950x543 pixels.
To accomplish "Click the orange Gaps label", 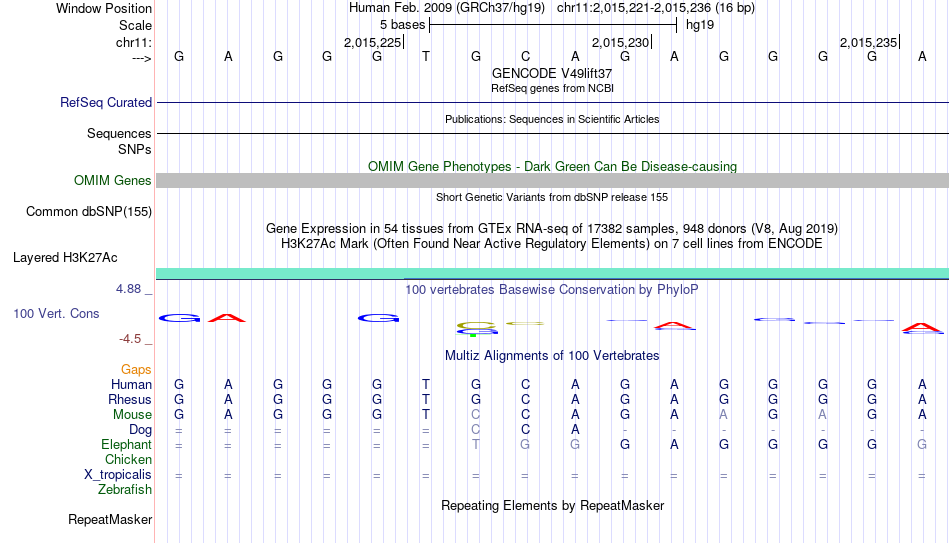I will [136, 370].
